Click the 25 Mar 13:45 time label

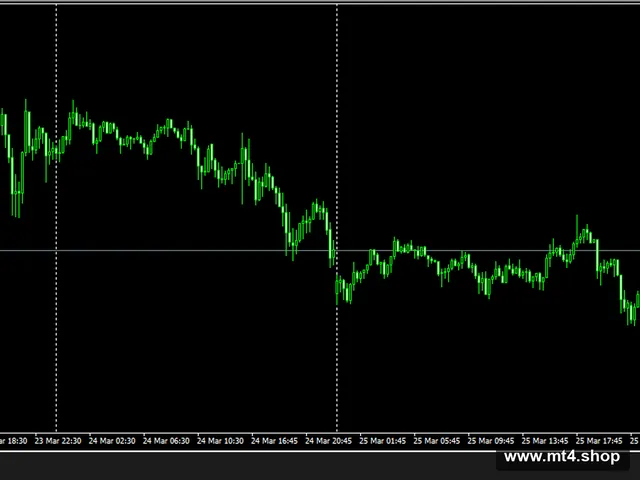pos(545,441)
